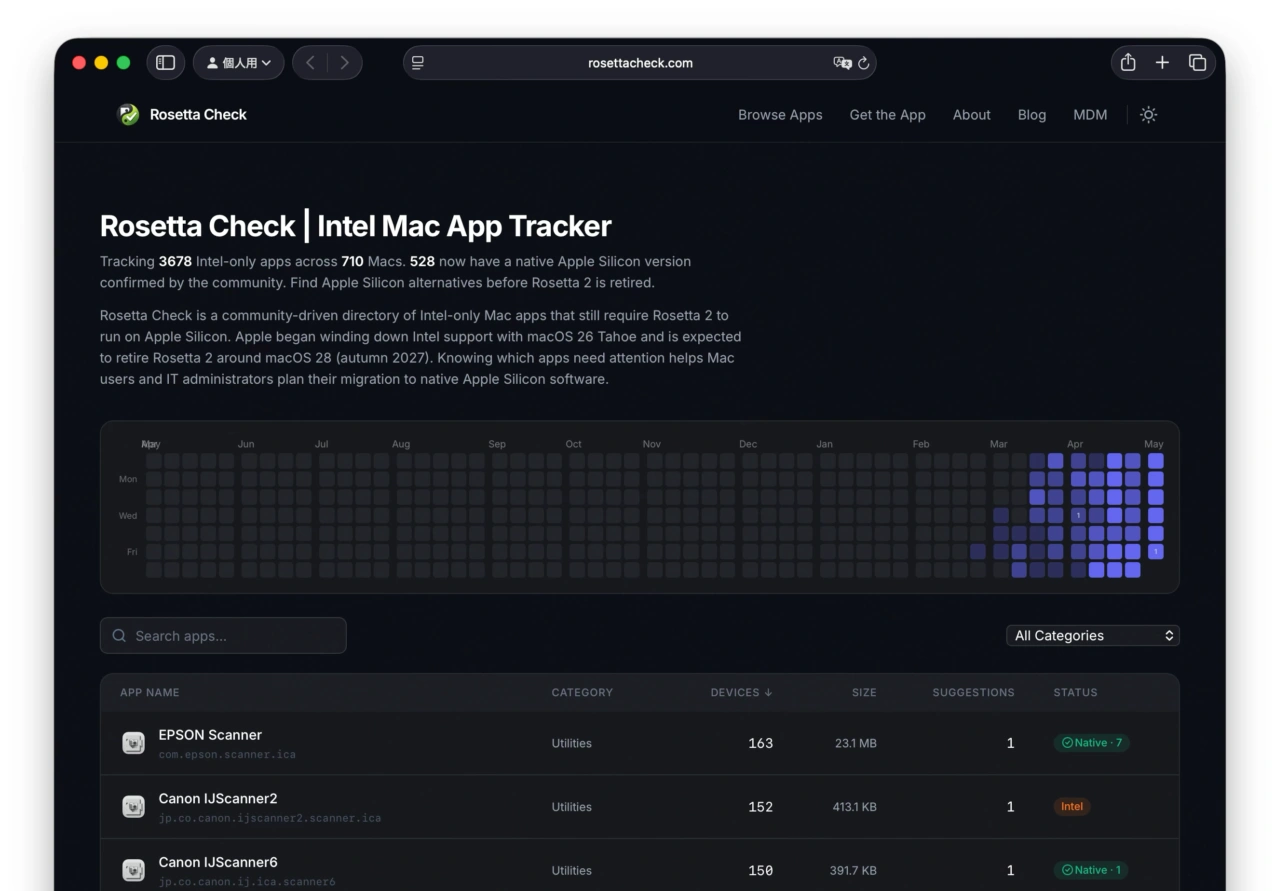The height and width of the screenshot is (891, 1280).
Task: Open Browse Apps in navigation
Action: [780, 115]
